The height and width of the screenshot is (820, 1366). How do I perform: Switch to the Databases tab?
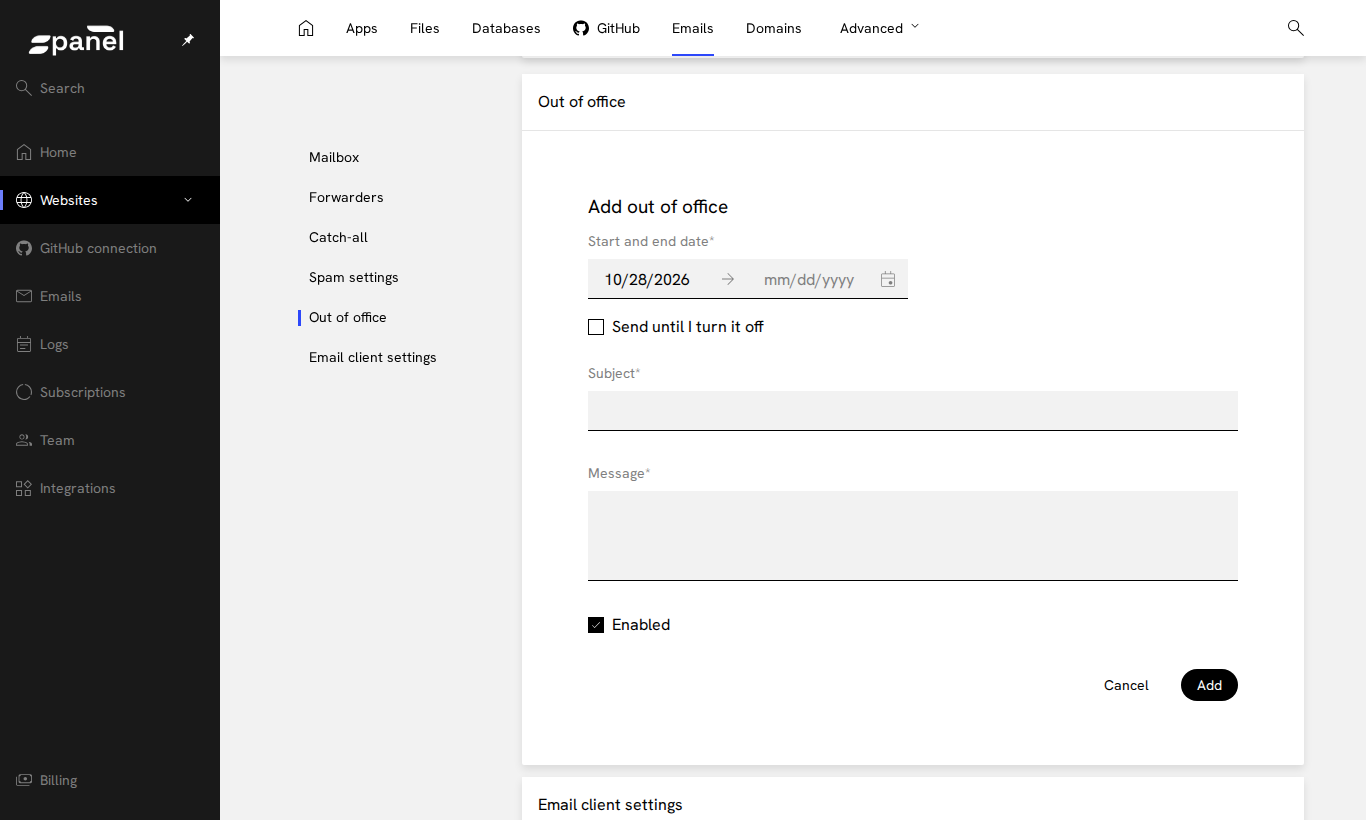[x=506, y=28]
